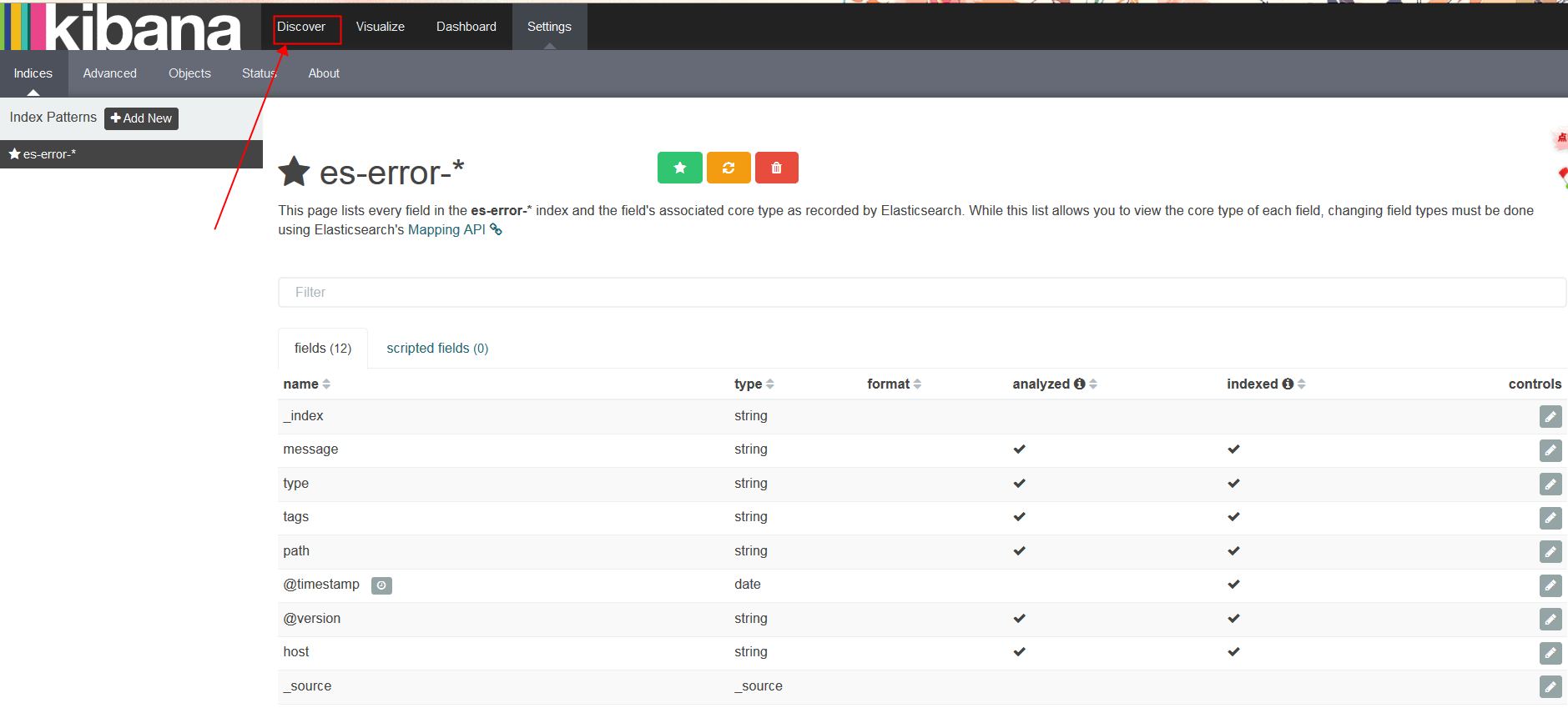The height and width of the screenshot is (708, 1568).
Task: Click the clock icon beside @timestamp
Action: [381, 585]
